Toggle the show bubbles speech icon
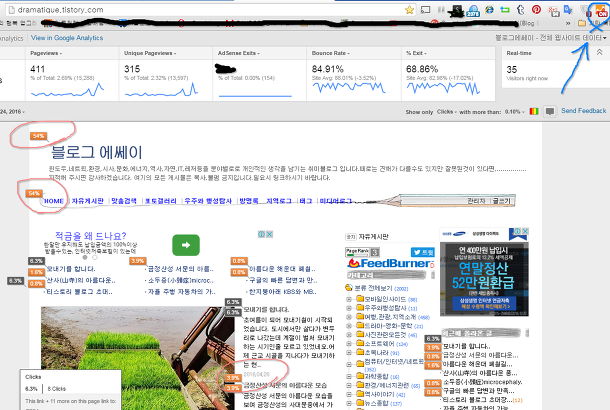The width and height of the screenshot is (610, 410). [550, 112]
